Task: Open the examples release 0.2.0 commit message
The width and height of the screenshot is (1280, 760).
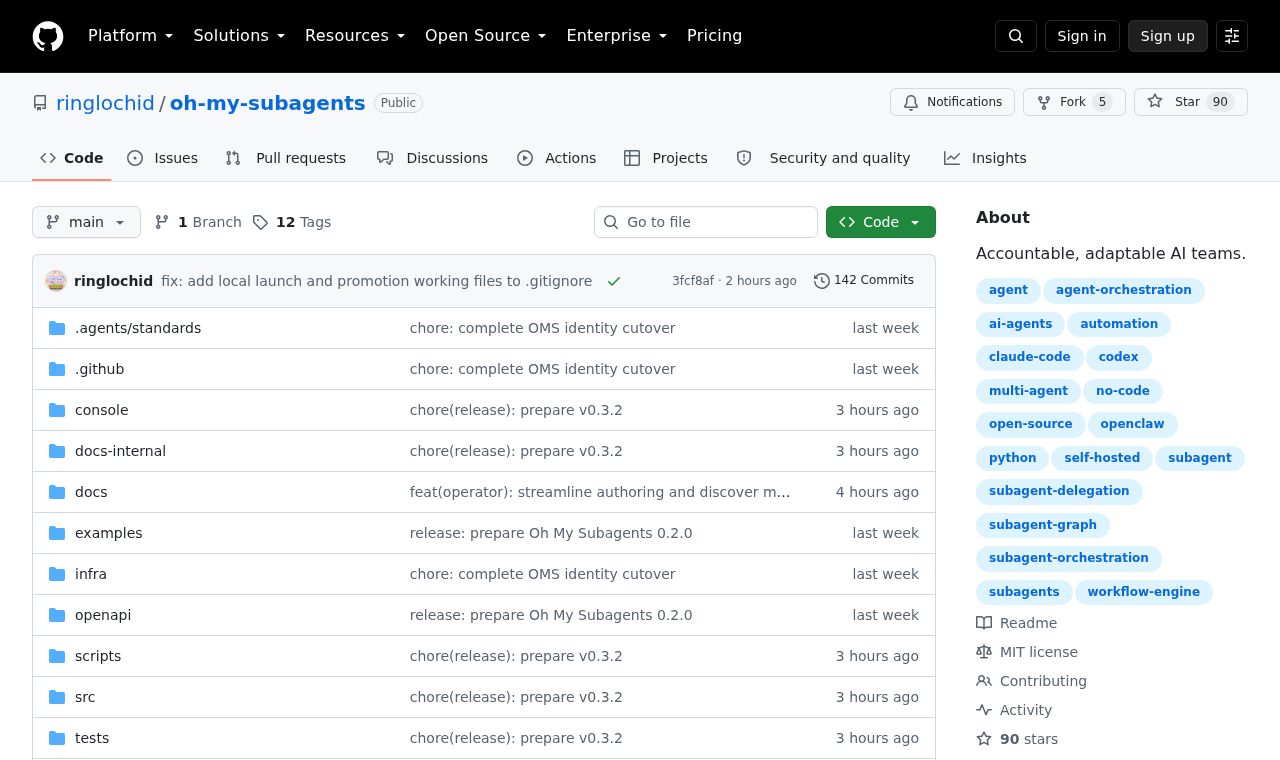Action: click(551, 533)
